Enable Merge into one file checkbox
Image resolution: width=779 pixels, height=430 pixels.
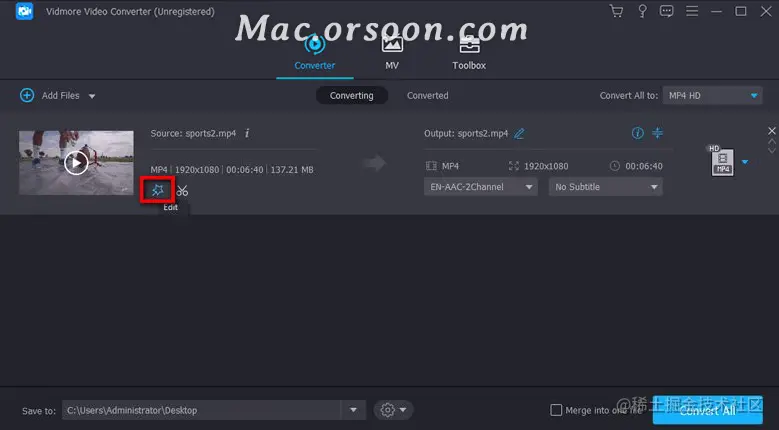coord(556,410)
